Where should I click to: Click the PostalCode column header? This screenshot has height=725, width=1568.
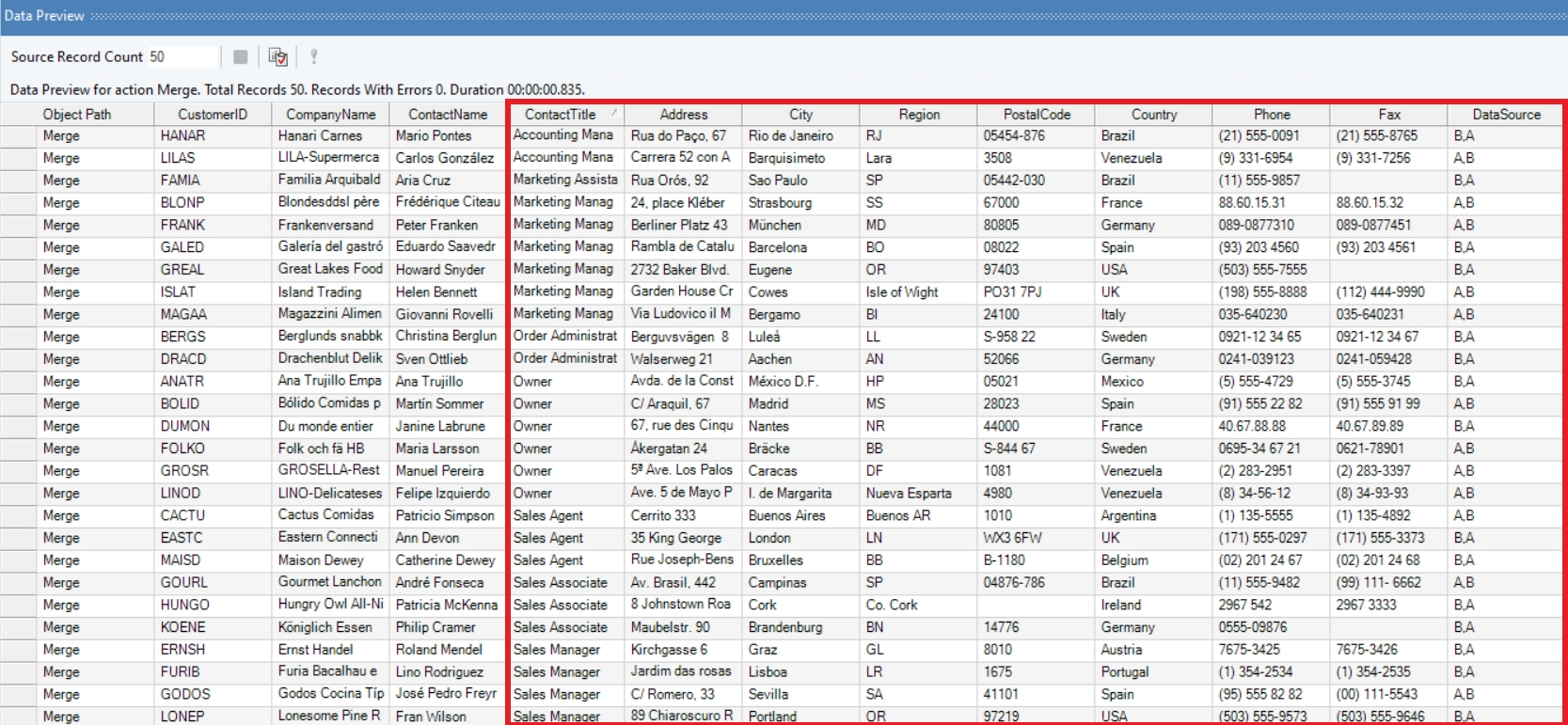click(1036, 115)
